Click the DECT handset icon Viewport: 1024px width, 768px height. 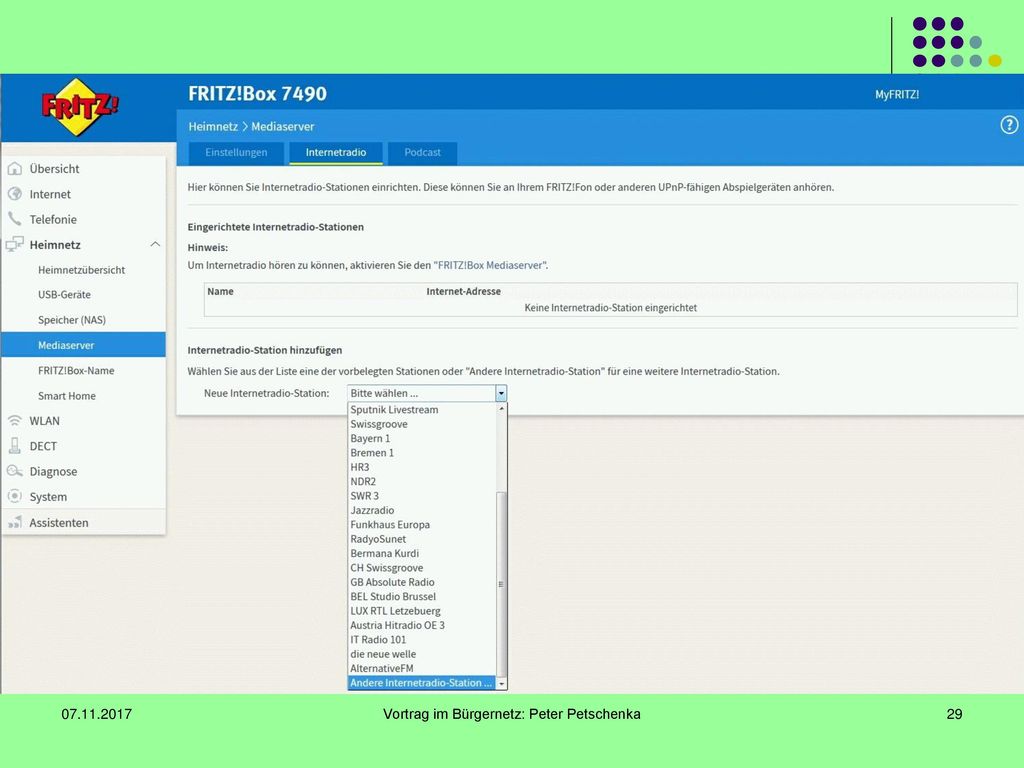click(x=14, y=446)
